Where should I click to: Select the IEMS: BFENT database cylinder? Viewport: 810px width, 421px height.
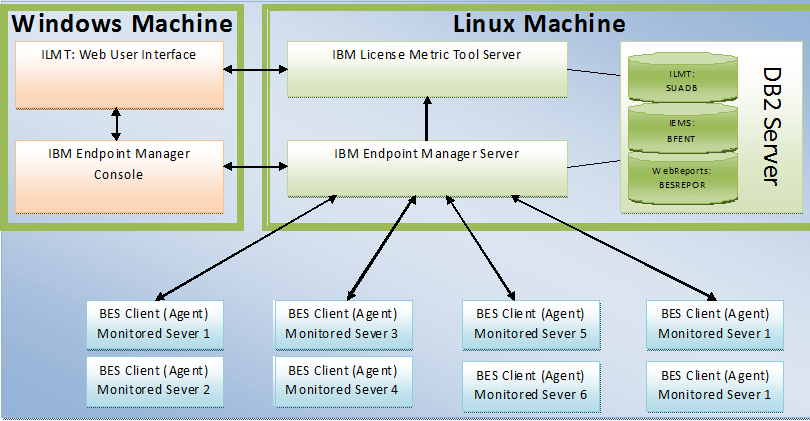pos(681,128)
